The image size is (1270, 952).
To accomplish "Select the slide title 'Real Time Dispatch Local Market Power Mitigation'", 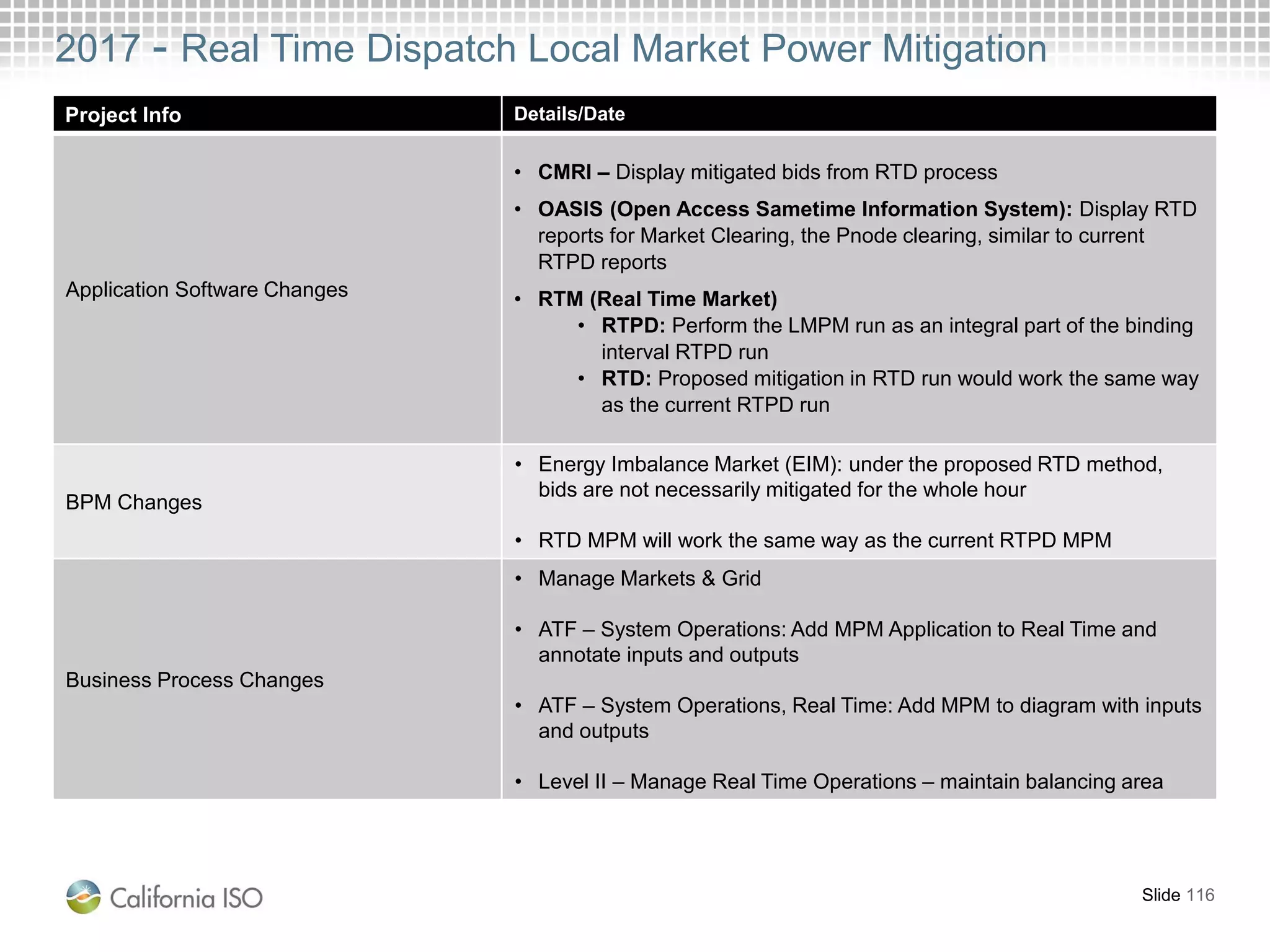I will tap(613, 48).
